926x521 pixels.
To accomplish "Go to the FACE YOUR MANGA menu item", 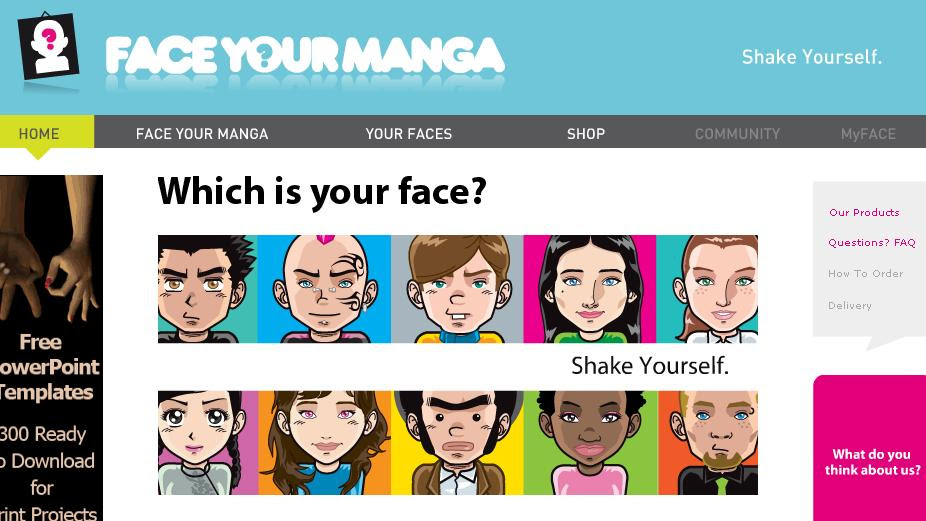I will point(202,134).
